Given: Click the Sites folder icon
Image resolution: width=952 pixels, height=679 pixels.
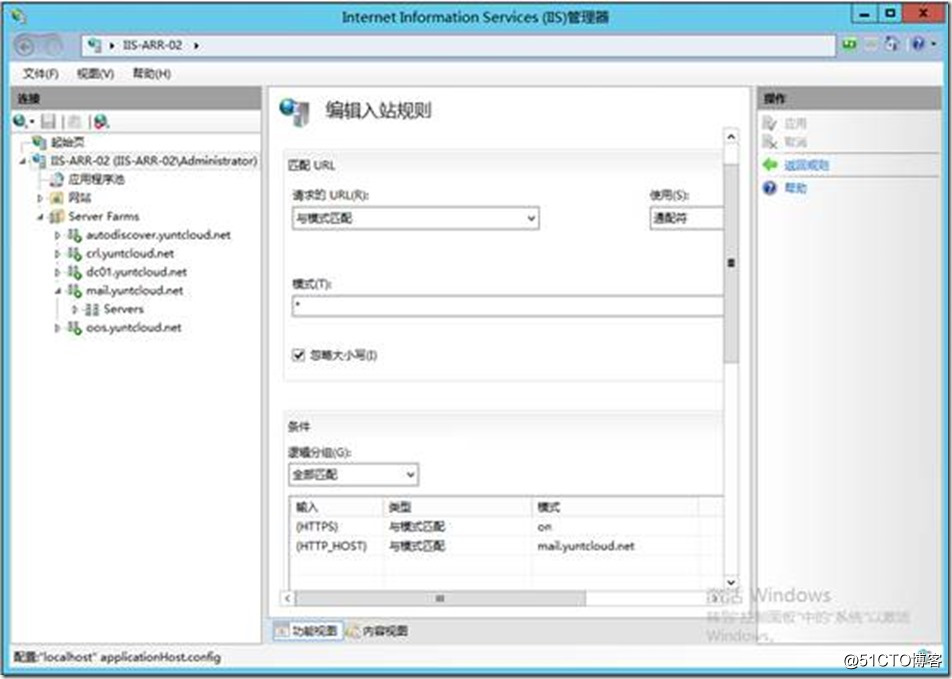Looking at the screenshot, I should tap(57, 198).
